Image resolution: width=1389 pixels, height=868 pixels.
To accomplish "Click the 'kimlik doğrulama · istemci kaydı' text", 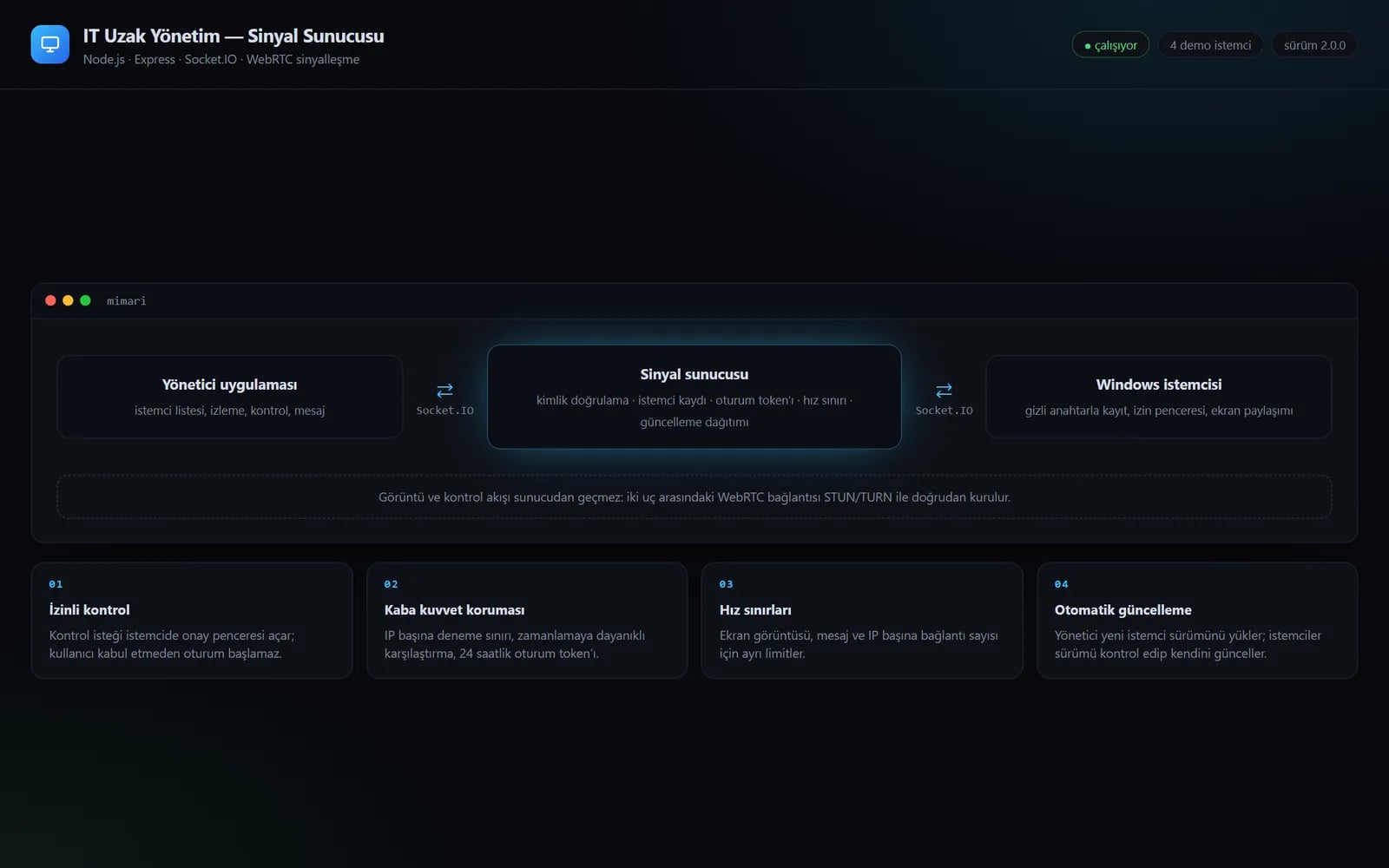I will (x=622, y=400).
